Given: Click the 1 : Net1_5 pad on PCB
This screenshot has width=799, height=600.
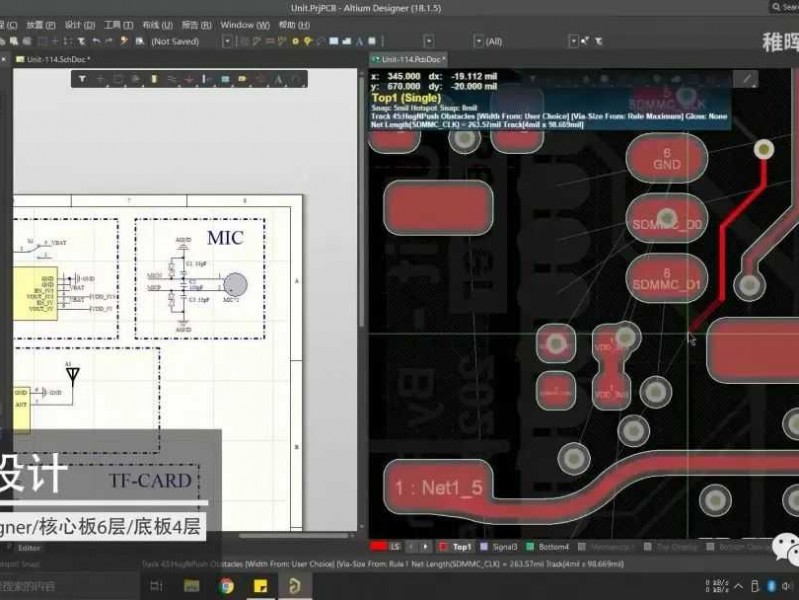Looking at the screenshot, I should 438,487.
